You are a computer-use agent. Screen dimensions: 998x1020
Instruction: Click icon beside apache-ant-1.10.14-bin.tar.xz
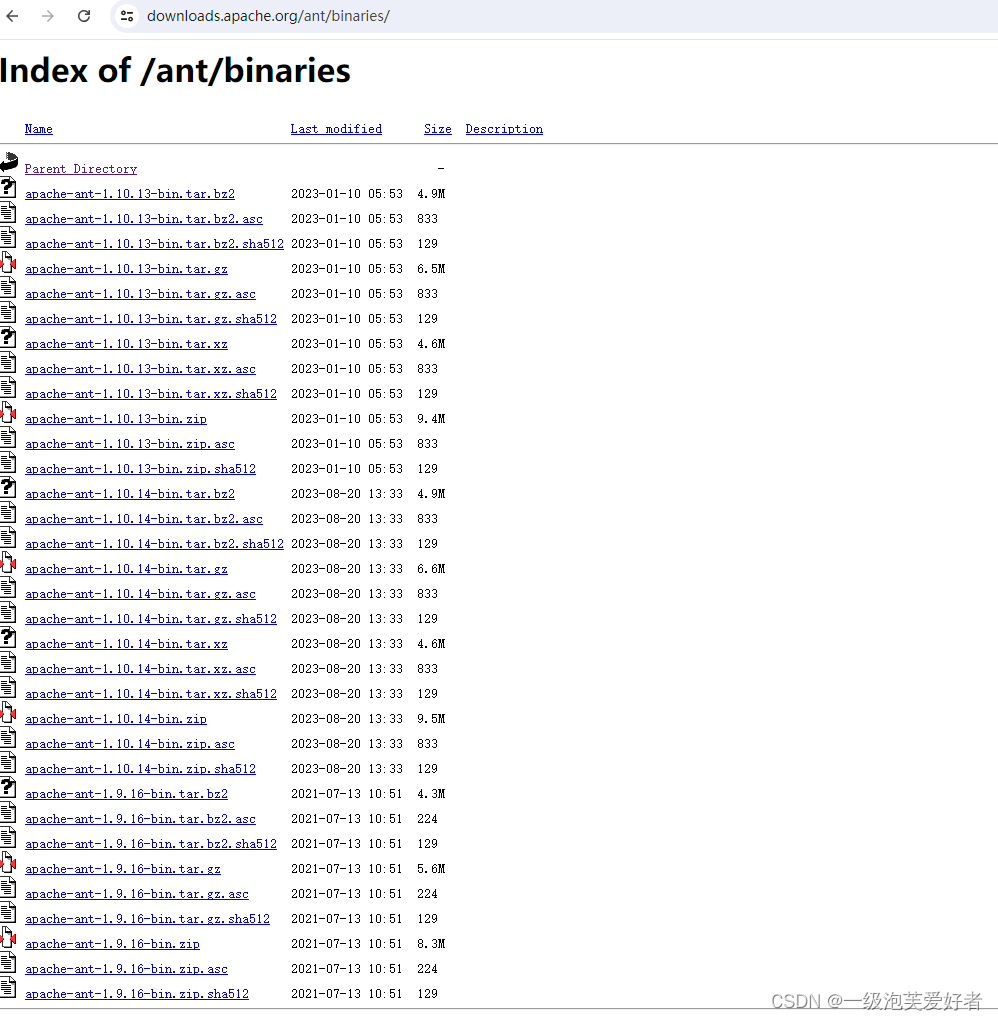pyautogui.click(x=8, y=638)
